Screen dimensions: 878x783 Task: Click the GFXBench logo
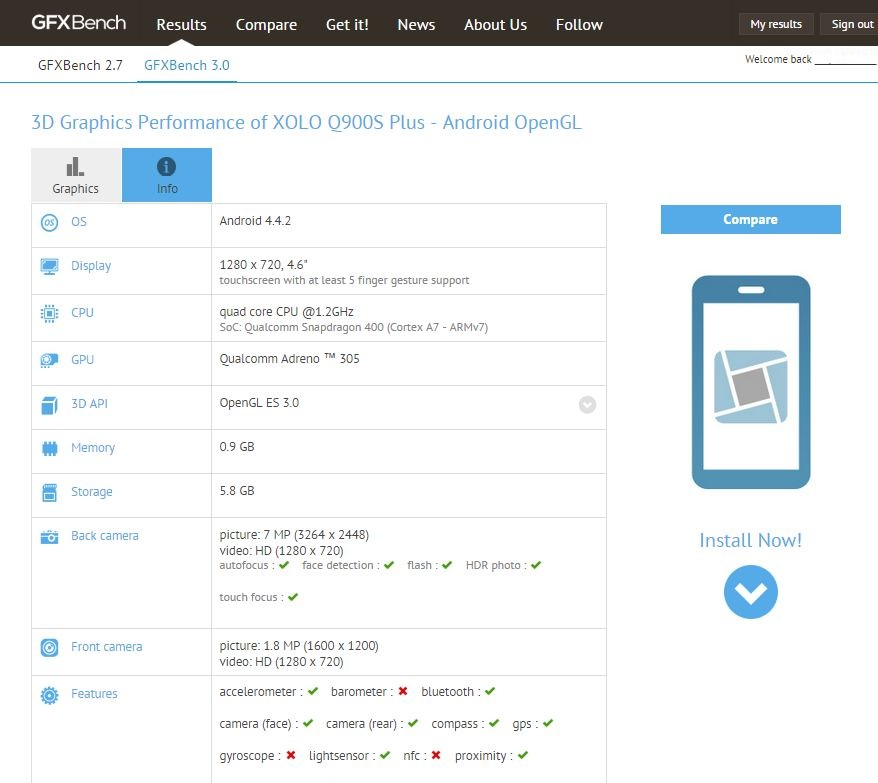(x=78, y=23)
